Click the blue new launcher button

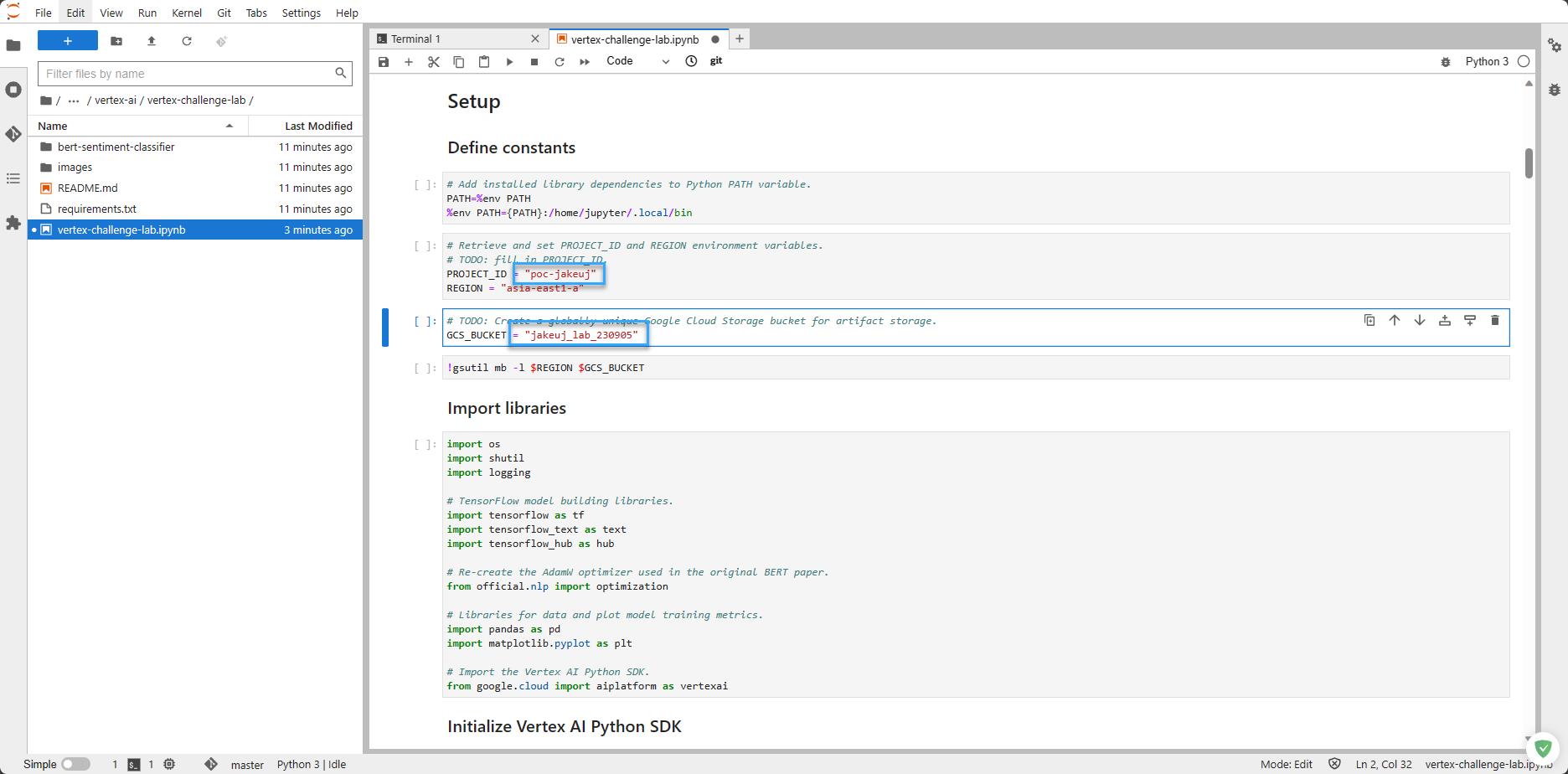(68, 41)
